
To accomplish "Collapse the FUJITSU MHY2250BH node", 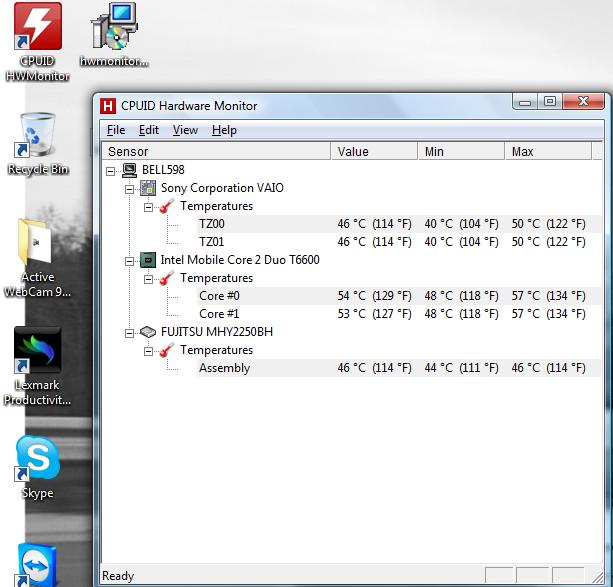I will pos(129,333).
